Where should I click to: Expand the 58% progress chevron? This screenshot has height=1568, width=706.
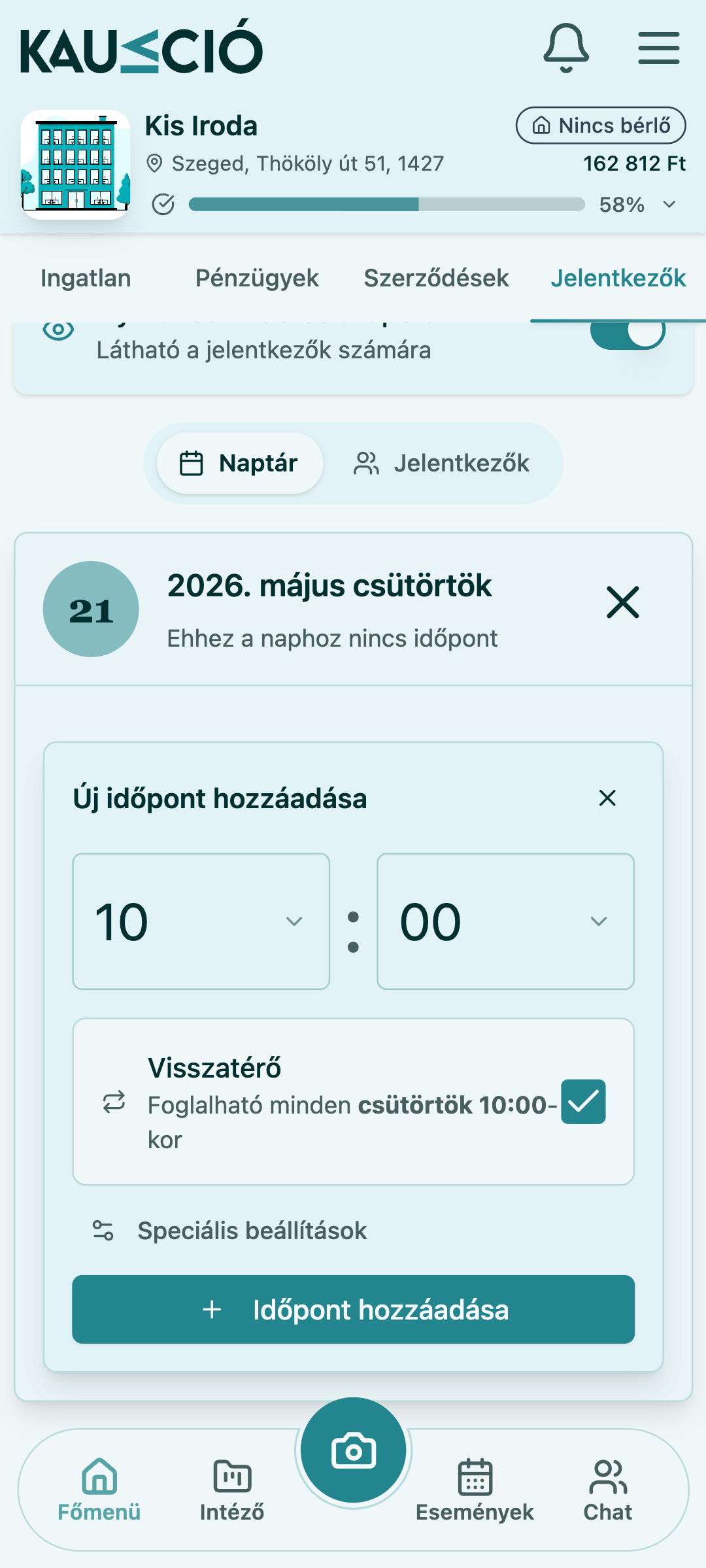(x=669, y=205)
